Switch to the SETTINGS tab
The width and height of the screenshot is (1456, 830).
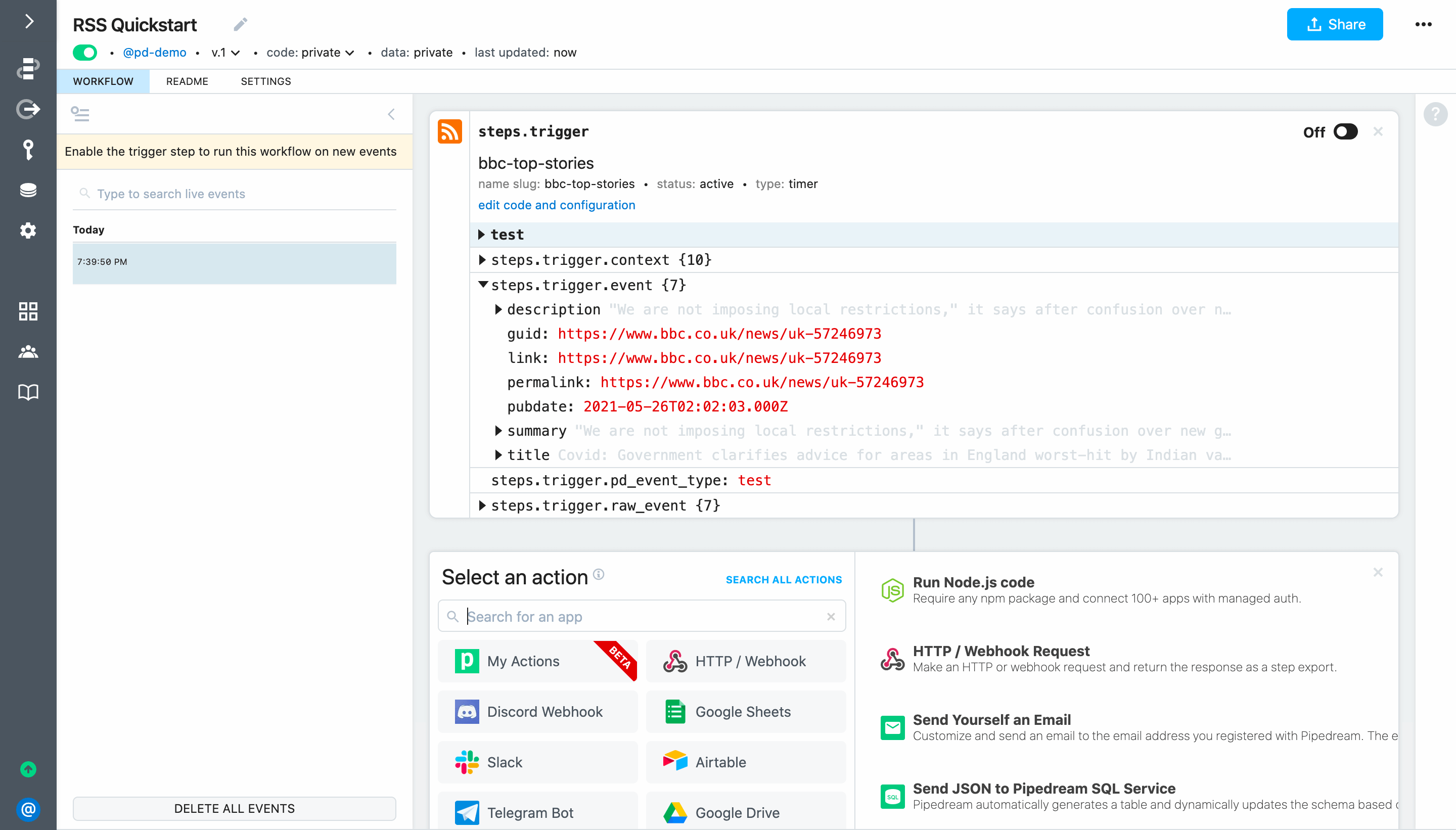coord(265,81)
